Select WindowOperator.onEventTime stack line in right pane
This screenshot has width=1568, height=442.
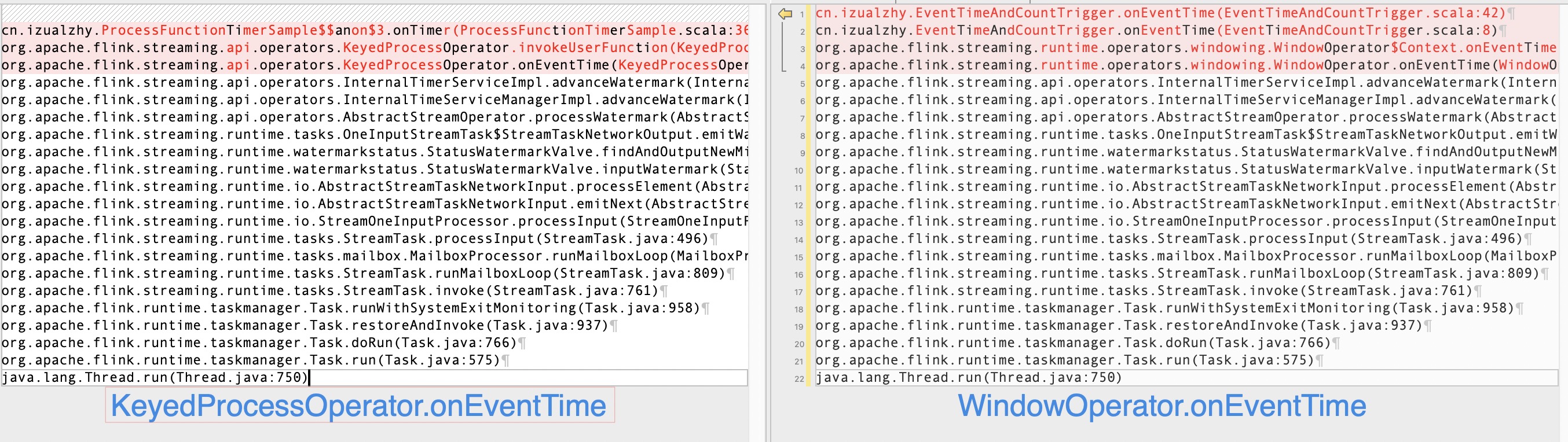coord(1186,65)
